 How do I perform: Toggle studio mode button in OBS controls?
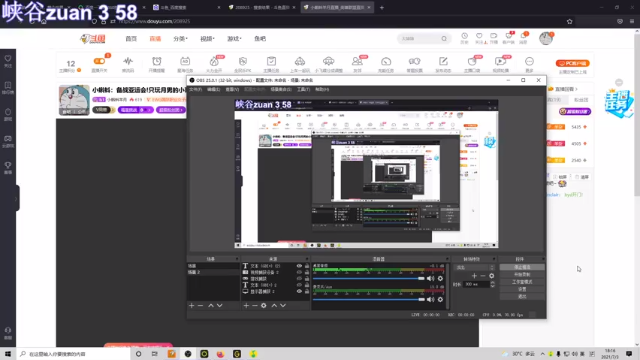click(x=522, y=282)
